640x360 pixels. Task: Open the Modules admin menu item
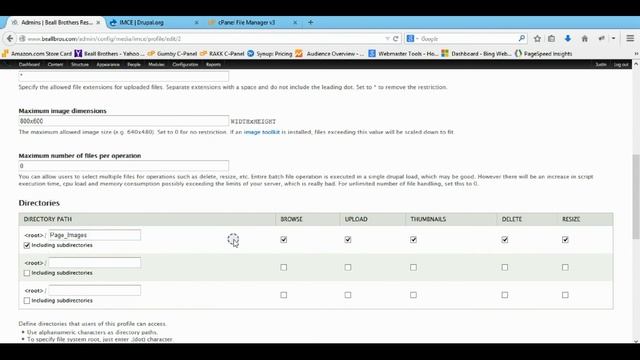(156, 64)
